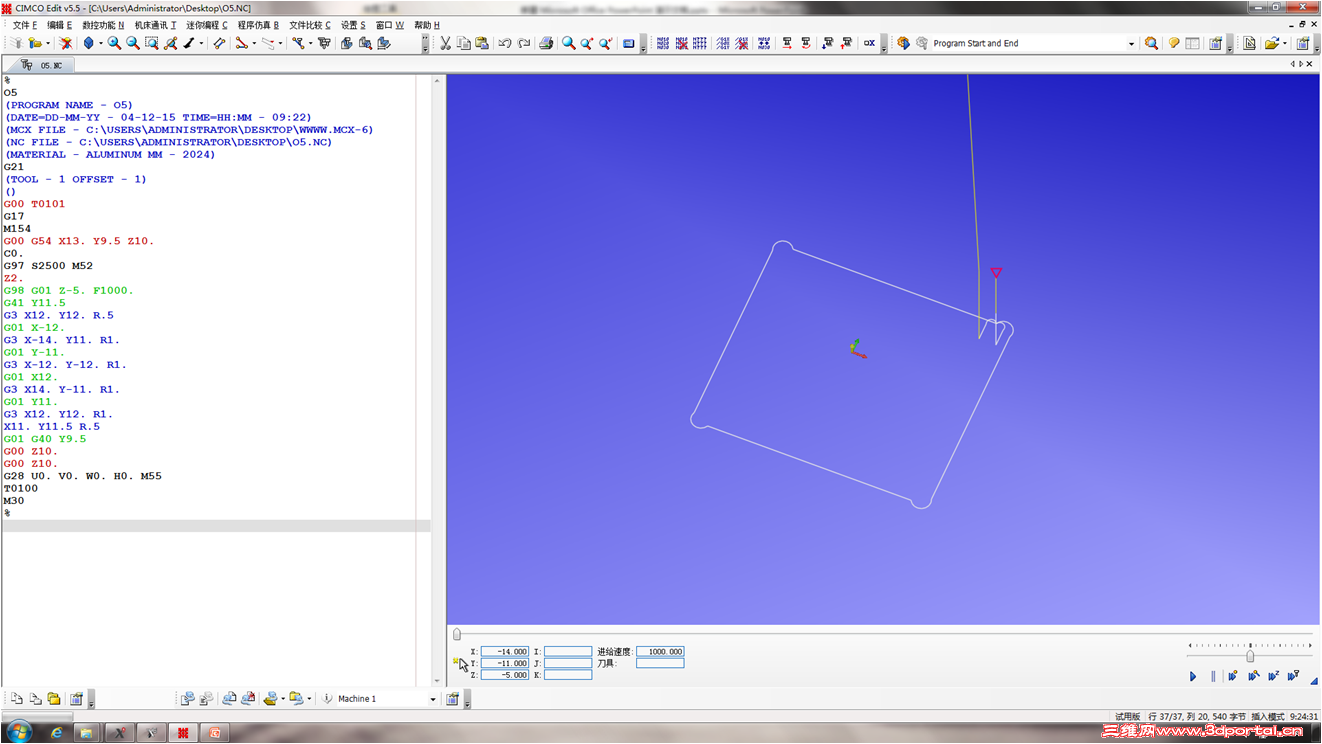
Task: Click the zoom window selection icon
Action: click(x=152, y=43)
